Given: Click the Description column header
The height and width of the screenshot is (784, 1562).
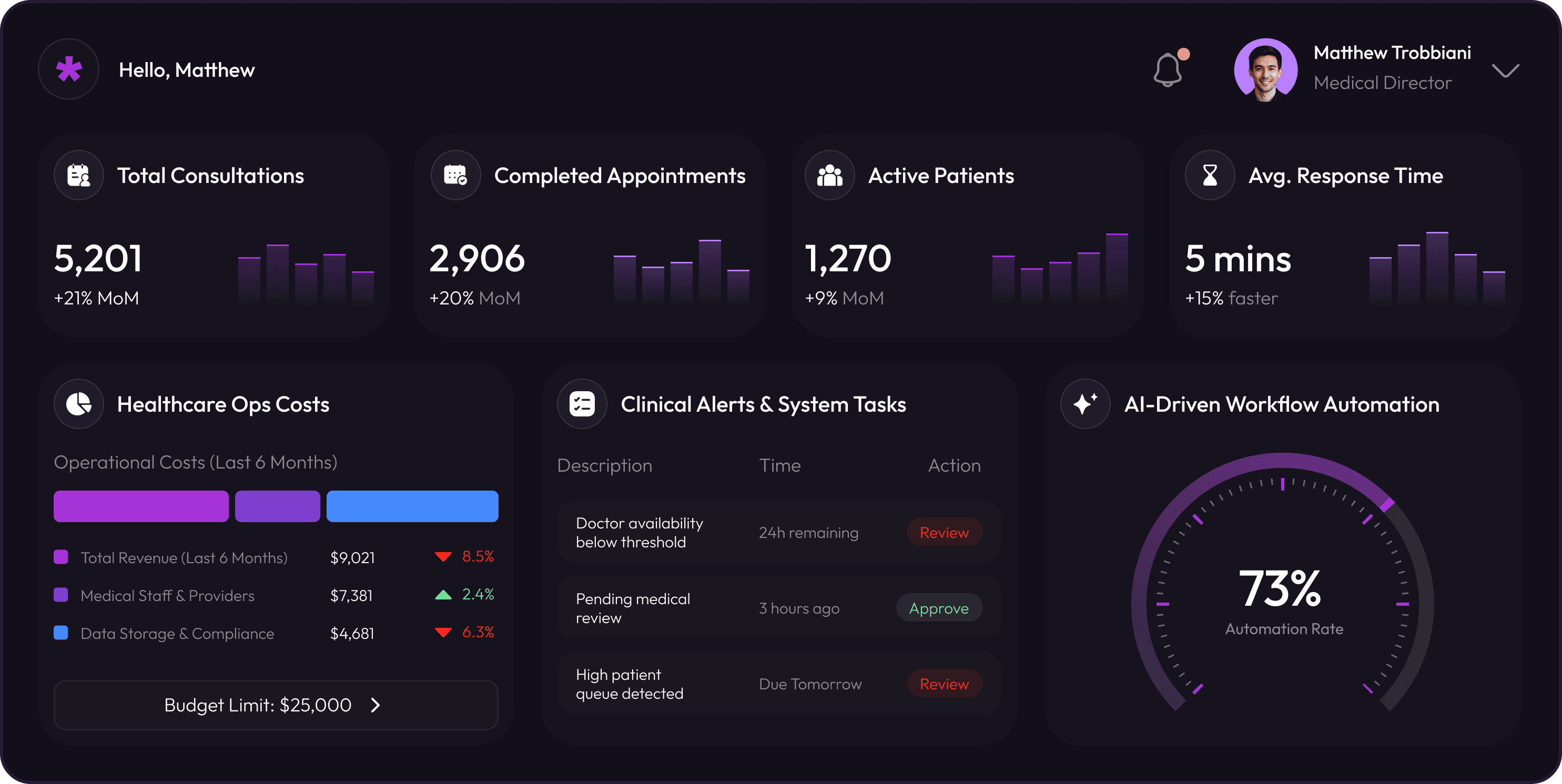Looking at the screenshot, I should tap(604, 465).
